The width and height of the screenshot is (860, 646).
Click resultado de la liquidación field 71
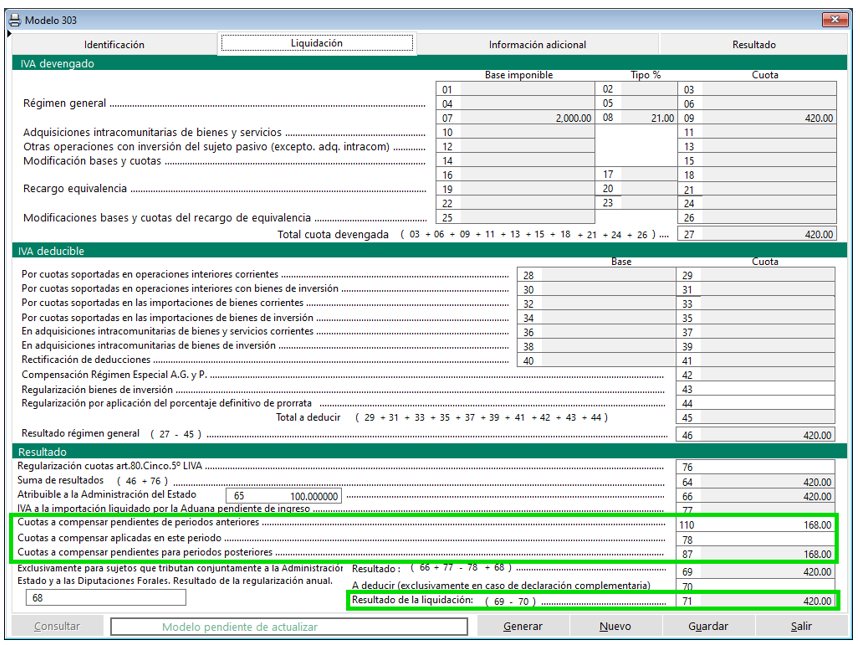click(x=755, y=601)
